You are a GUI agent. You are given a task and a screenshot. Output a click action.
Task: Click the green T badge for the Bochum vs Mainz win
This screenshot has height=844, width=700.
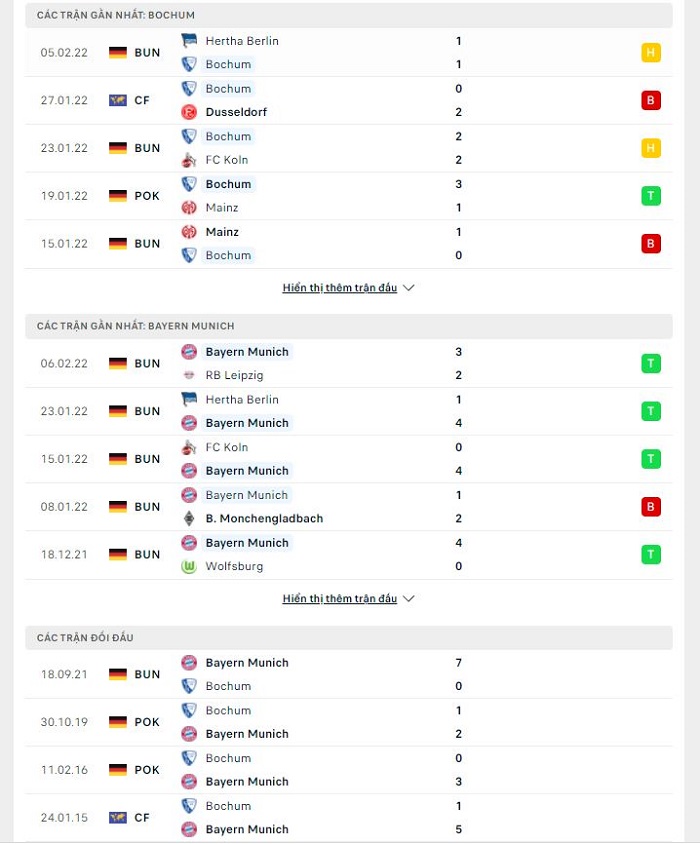click(651, 196)
